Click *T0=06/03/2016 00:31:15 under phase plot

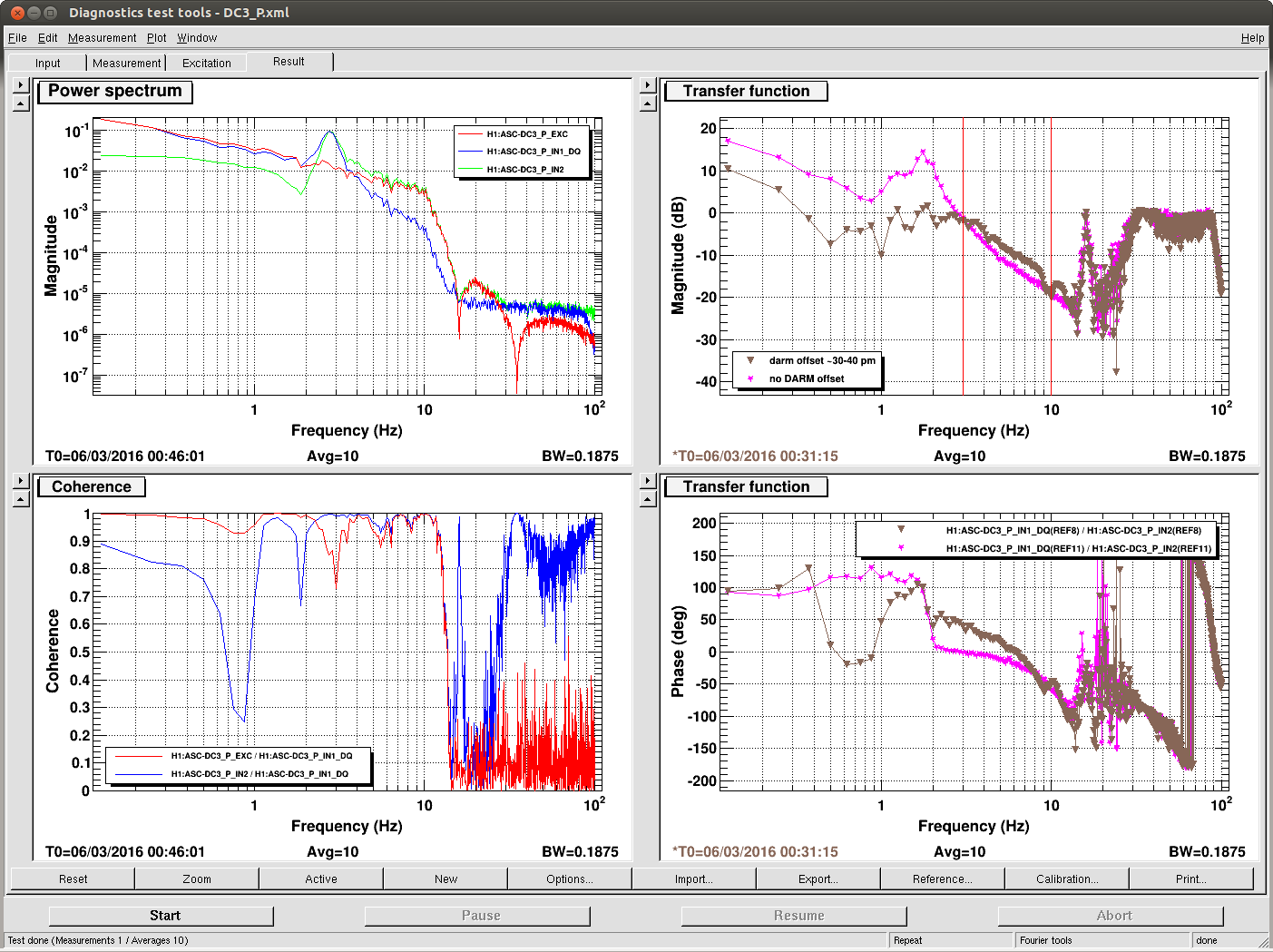(x=755, y=852)
